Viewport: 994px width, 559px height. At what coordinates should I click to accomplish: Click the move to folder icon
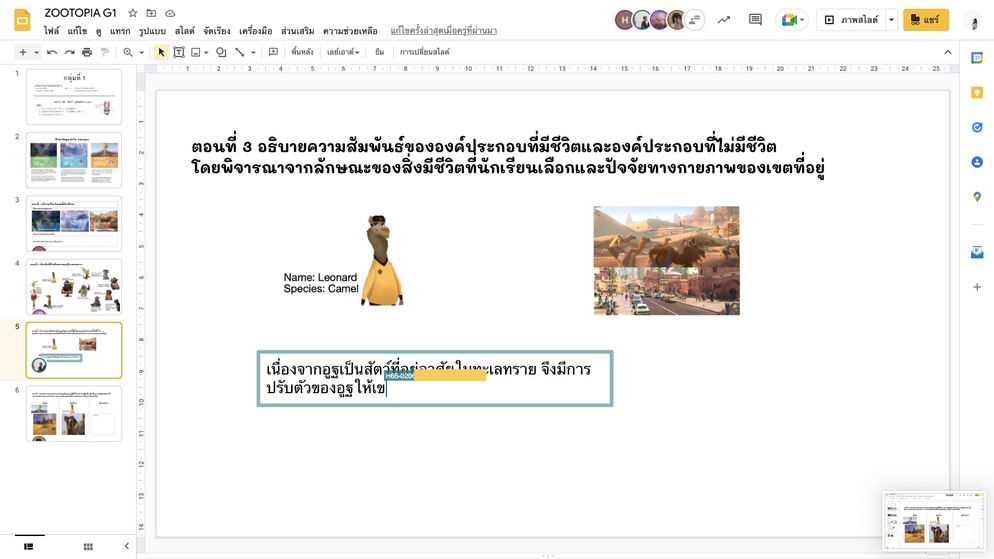coord(151,13)
